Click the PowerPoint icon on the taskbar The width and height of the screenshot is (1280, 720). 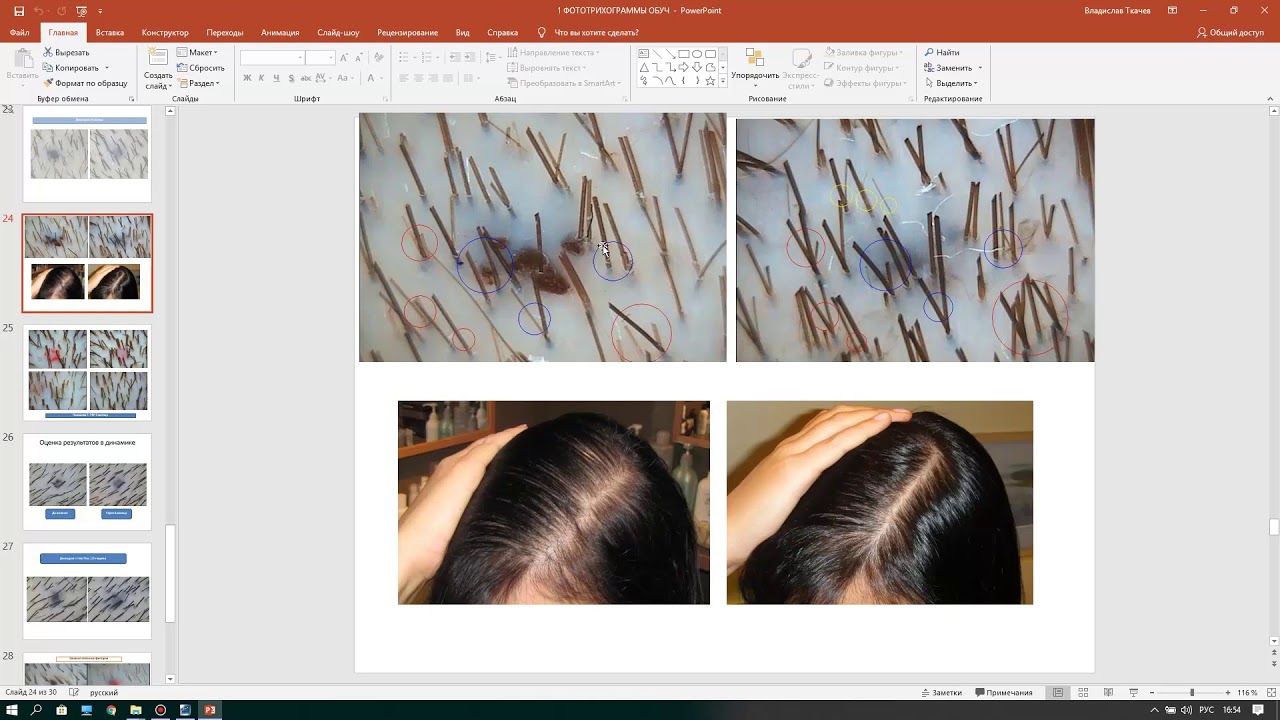click(x=210, y=710)
